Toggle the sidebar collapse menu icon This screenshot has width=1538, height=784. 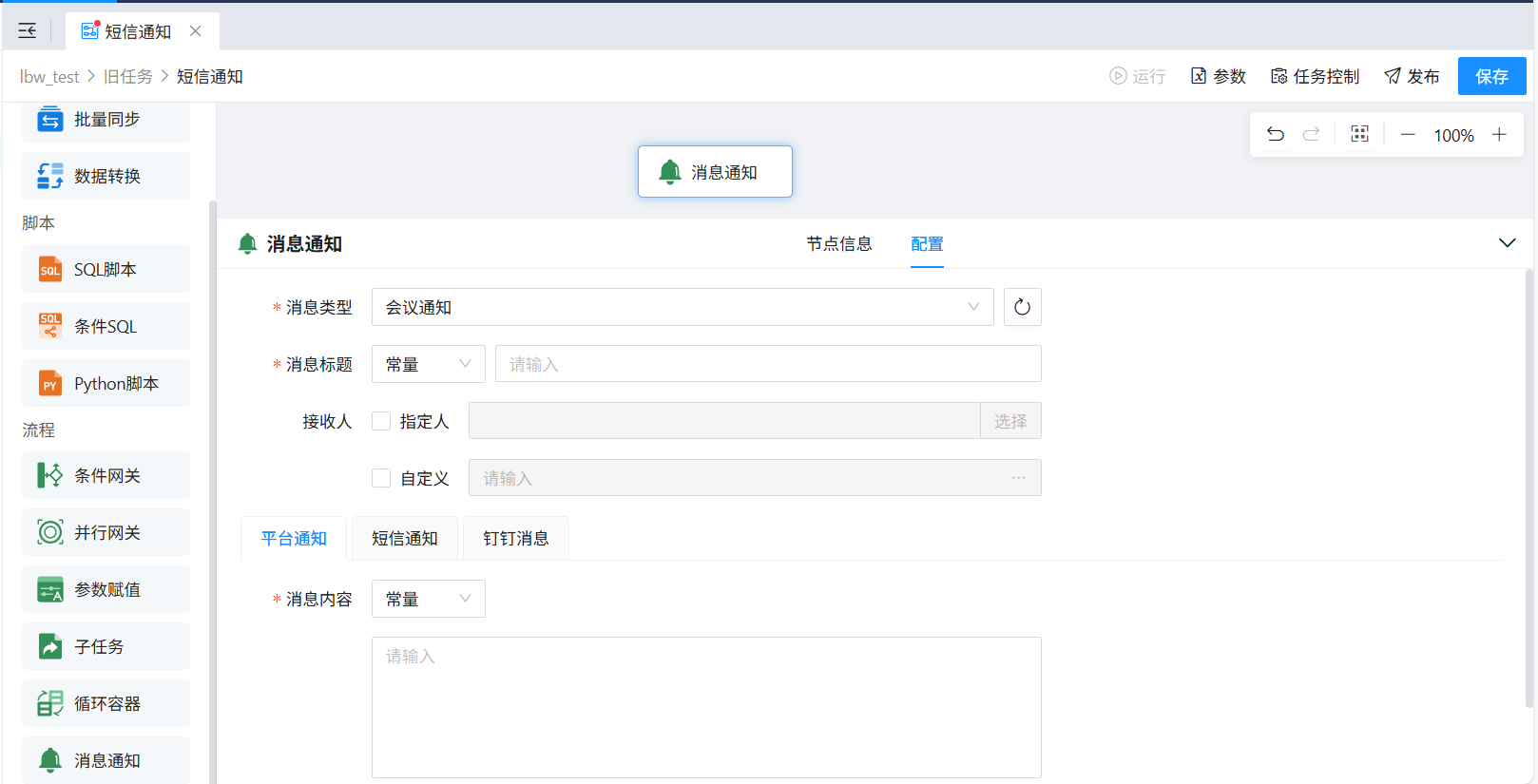(28, 31)
